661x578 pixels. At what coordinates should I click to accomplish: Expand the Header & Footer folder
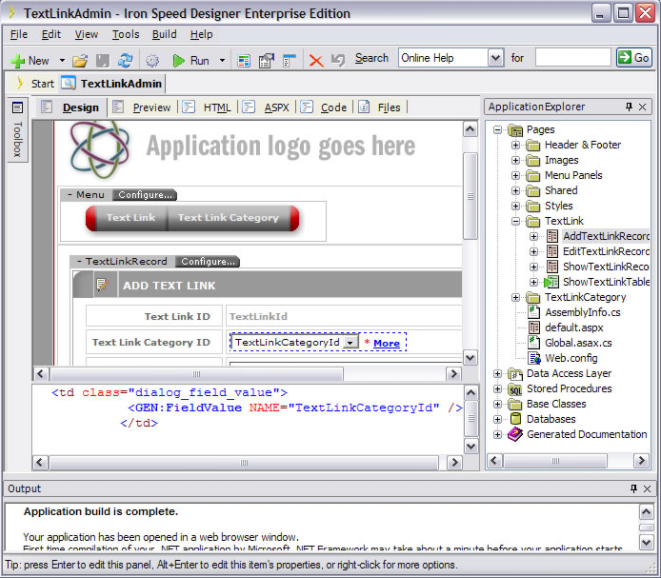[515, 145]
